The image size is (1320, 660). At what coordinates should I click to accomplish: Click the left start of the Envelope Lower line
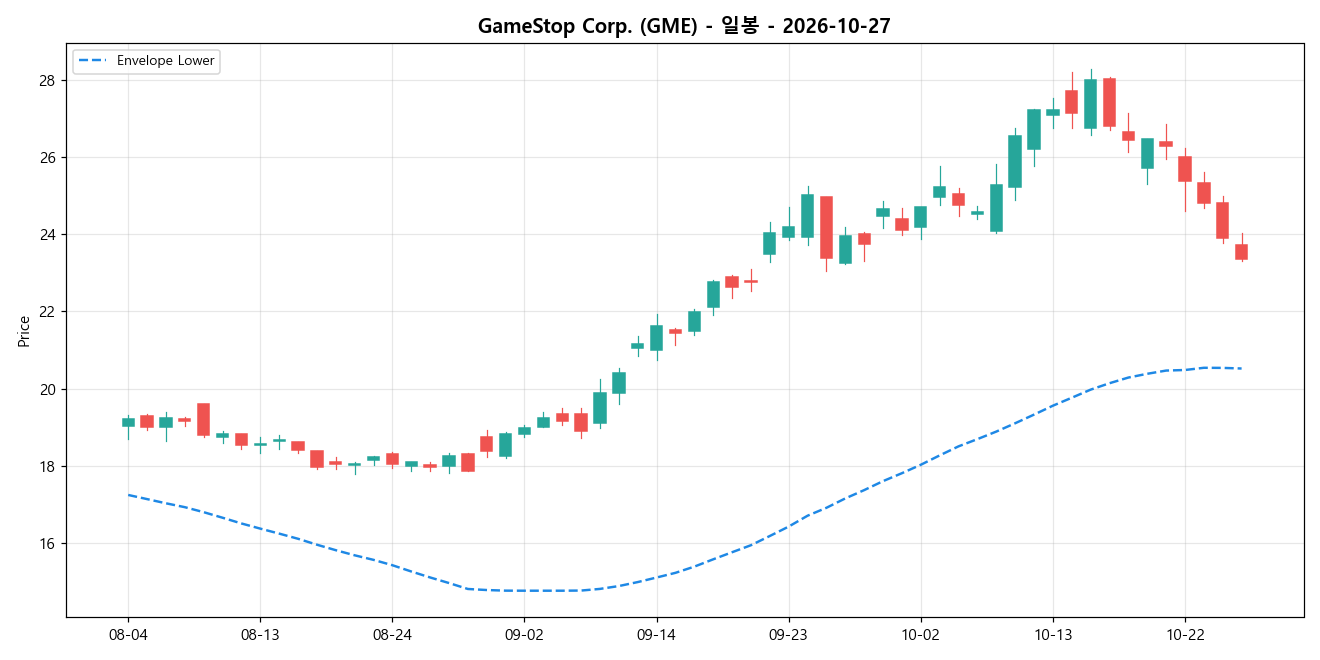click(x=128, y=494)
